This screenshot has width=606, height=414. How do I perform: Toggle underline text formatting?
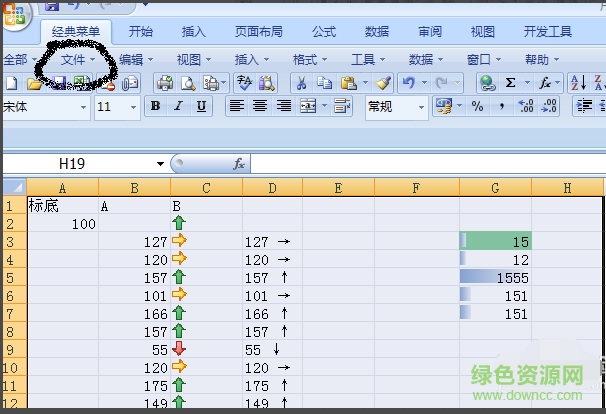(x=201, y=106)
